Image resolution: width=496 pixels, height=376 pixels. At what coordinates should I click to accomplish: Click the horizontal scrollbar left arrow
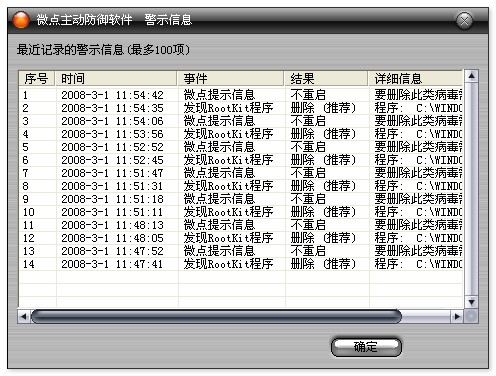pos(23,316)
